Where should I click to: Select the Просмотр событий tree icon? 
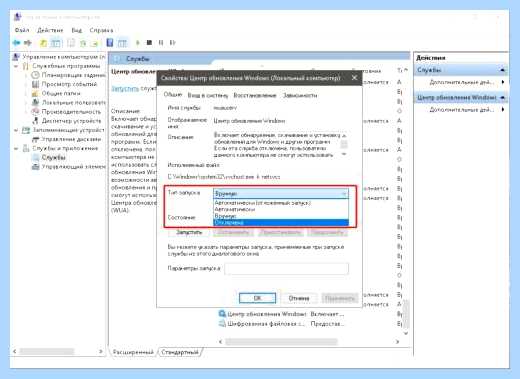pyautogui.click(x=35, y=84)
